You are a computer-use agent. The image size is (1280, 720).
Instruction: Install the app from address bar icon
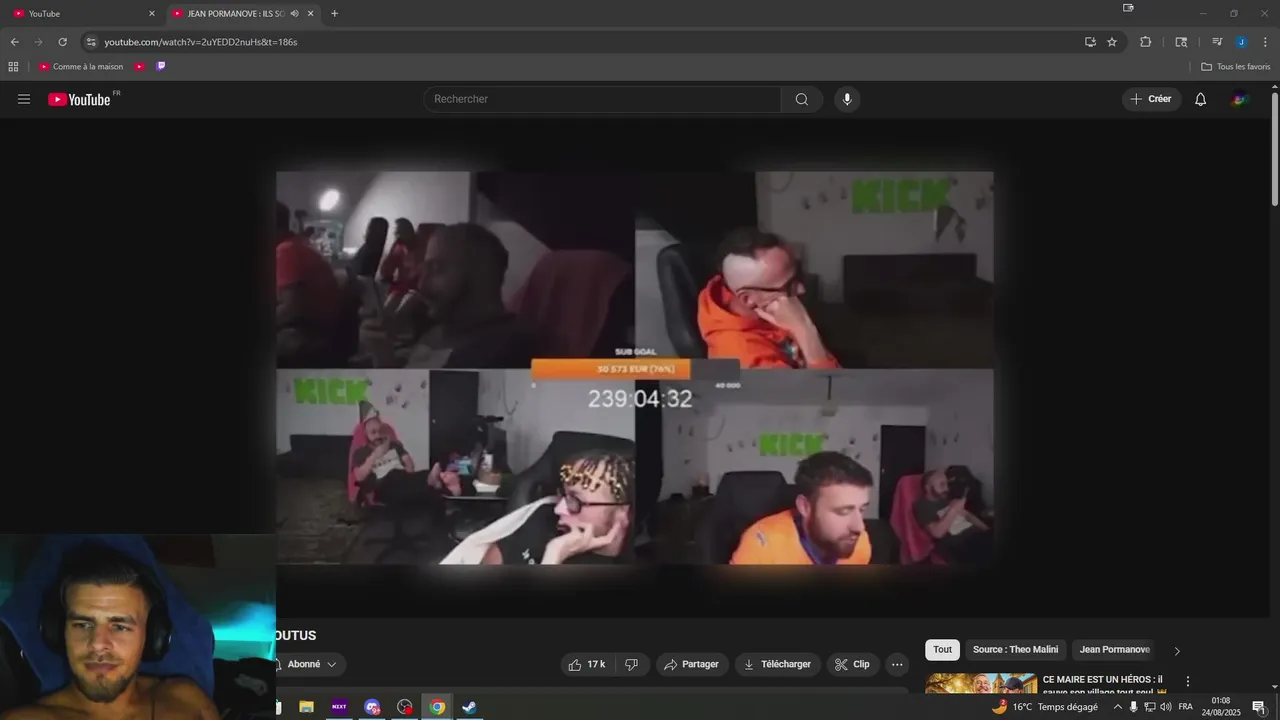[1090, 42]
